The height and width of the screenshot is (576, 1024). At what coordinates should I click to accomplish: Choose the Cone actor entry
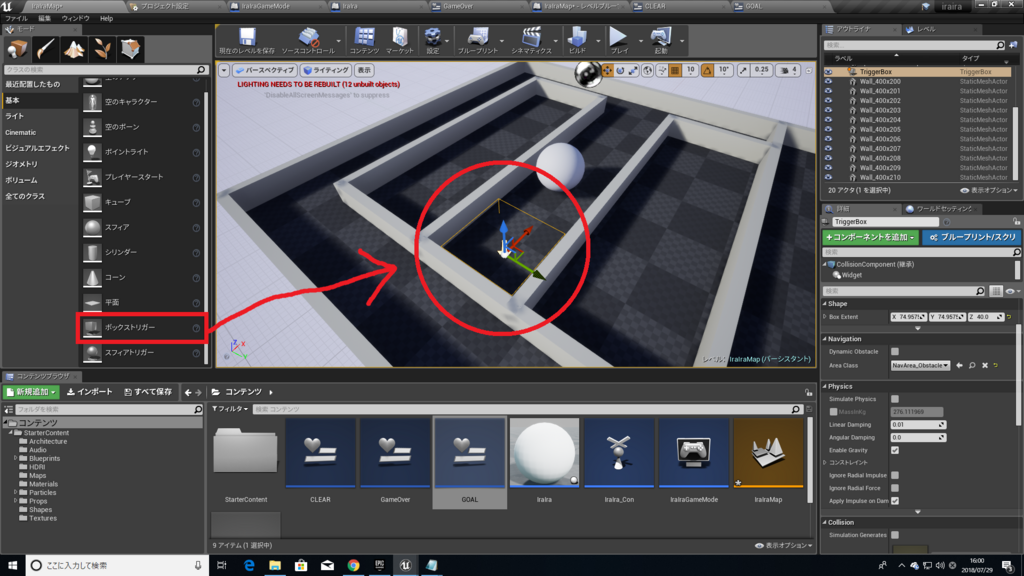[x=142, y=278]
